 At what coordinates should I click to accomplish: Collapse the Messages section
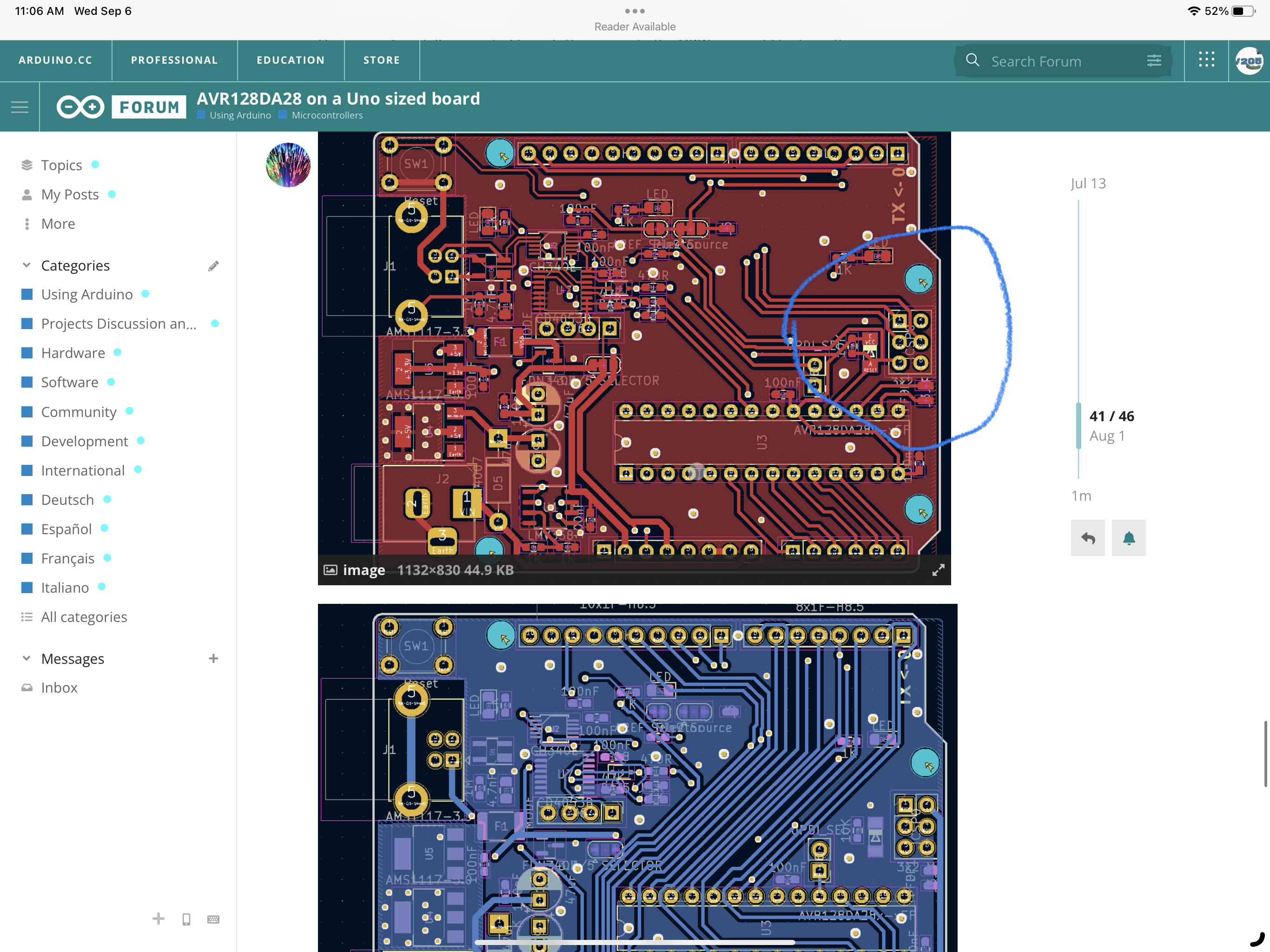[26, 658]
